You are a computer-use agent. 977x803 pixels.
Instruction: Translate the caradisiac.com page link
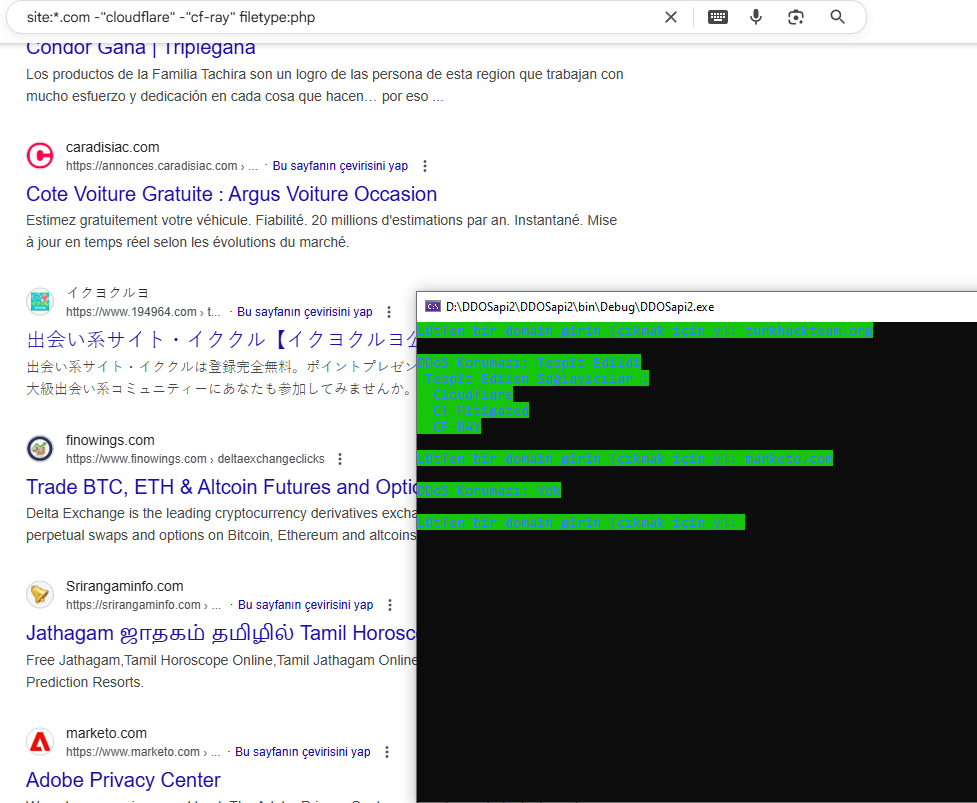point(340,166)
